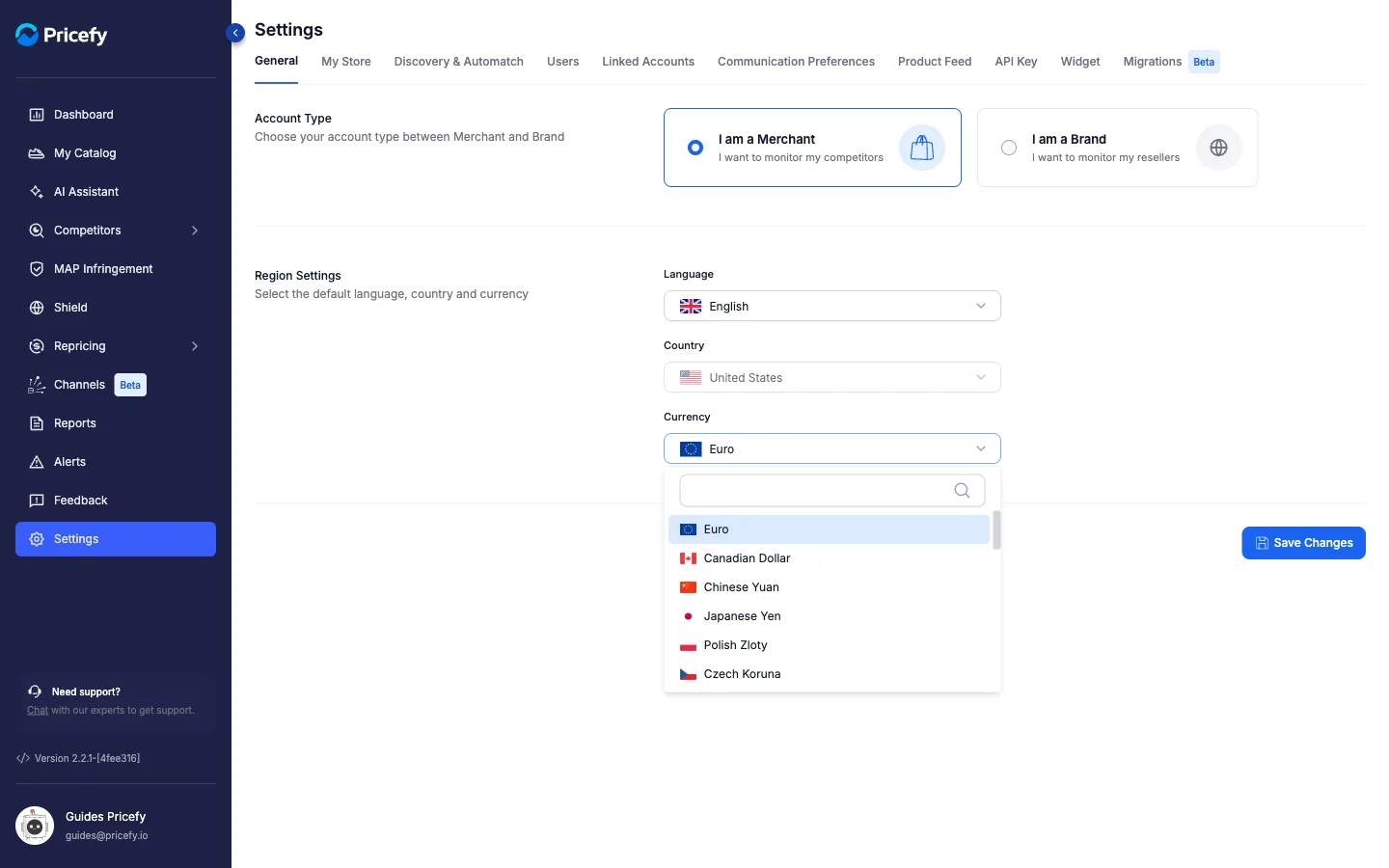Choose Japanese Yen currency

pos(829,616)
